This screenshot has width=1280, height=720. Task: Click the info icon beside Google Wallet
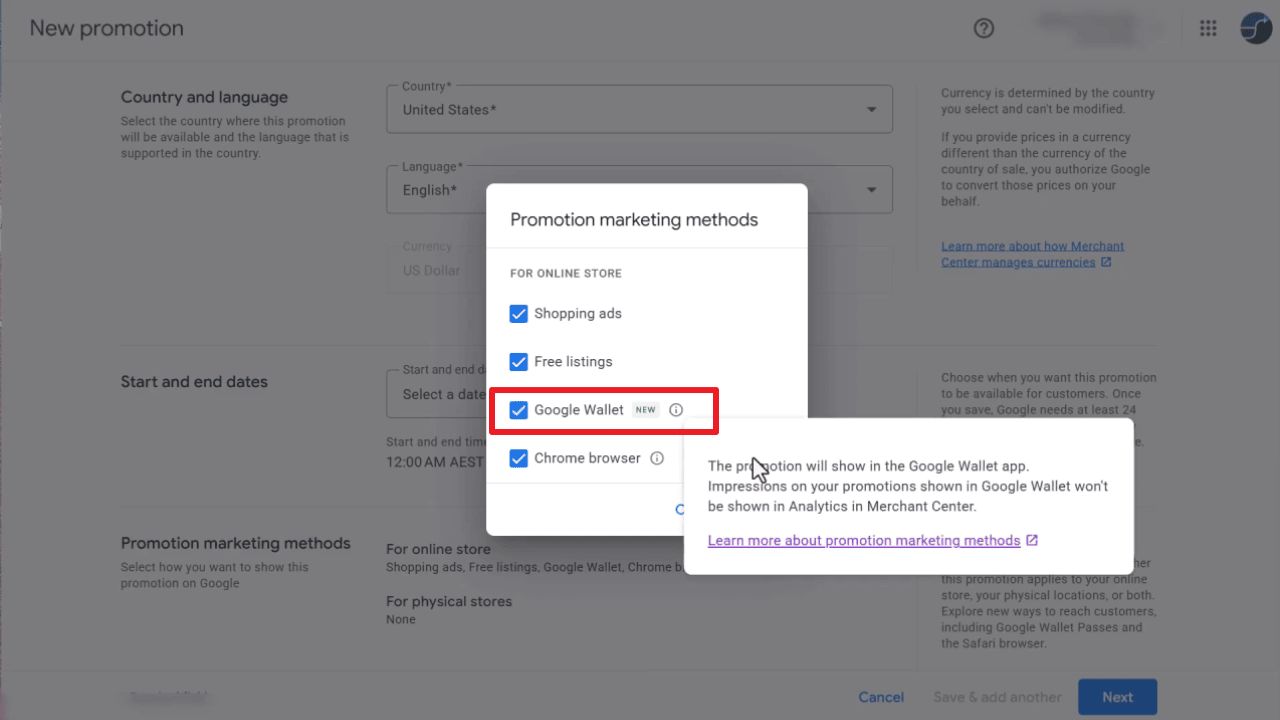tap(676, 410)
